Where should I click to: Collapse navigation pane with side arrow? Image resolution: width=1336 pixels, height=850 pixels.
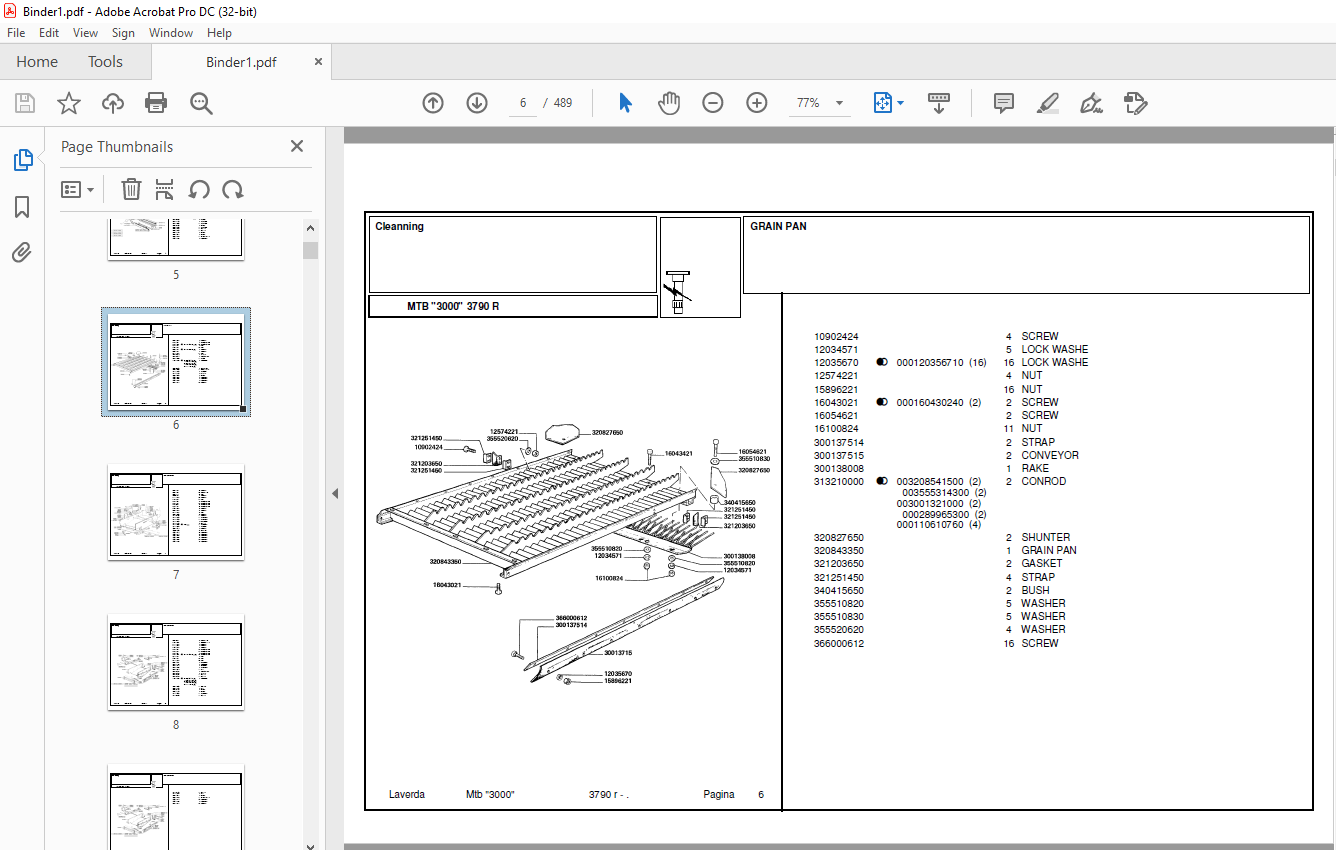coord(335,493)
